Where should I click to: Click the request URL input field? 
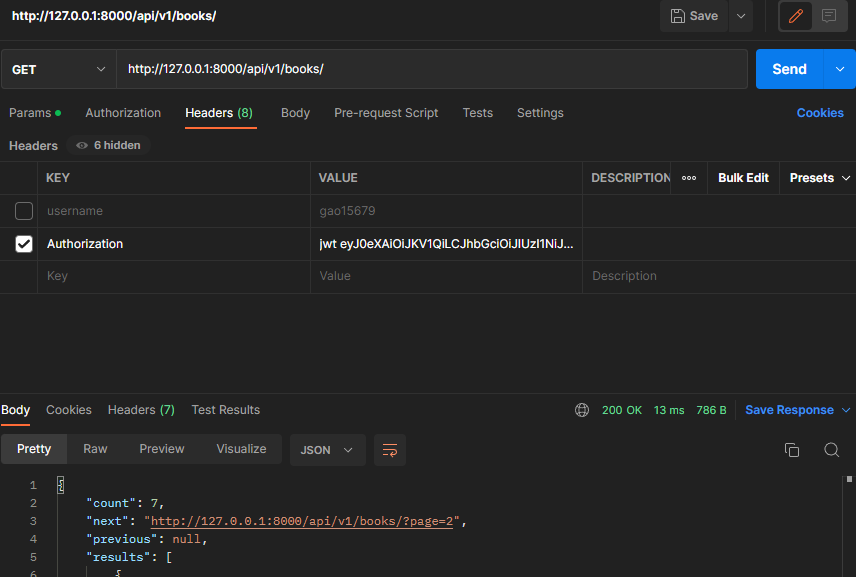[431, 69]
